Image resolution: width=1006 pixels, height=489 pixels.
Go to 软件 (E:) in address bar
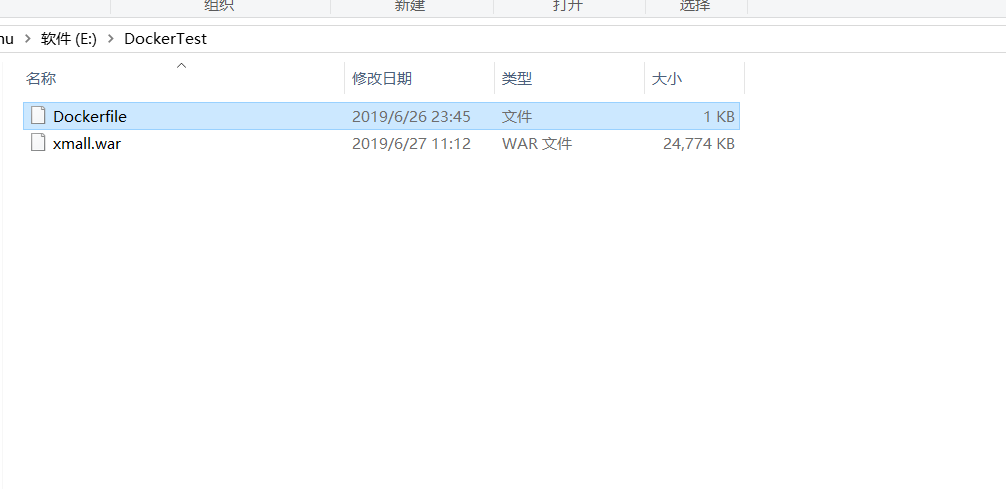coord(69,39)
